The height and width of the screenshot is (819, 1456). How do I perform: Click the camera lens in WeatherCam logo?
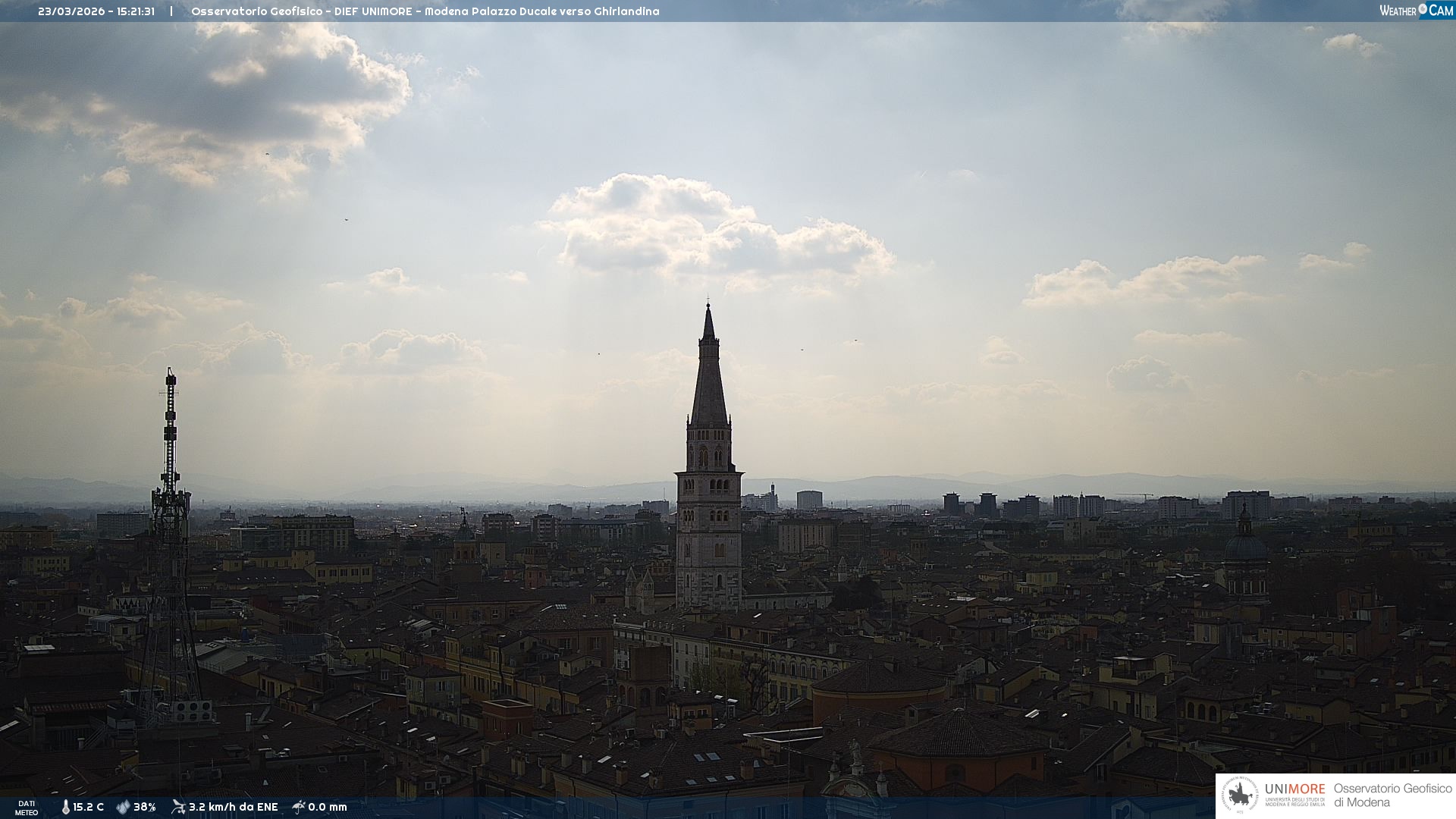(x=1423, y=9)
